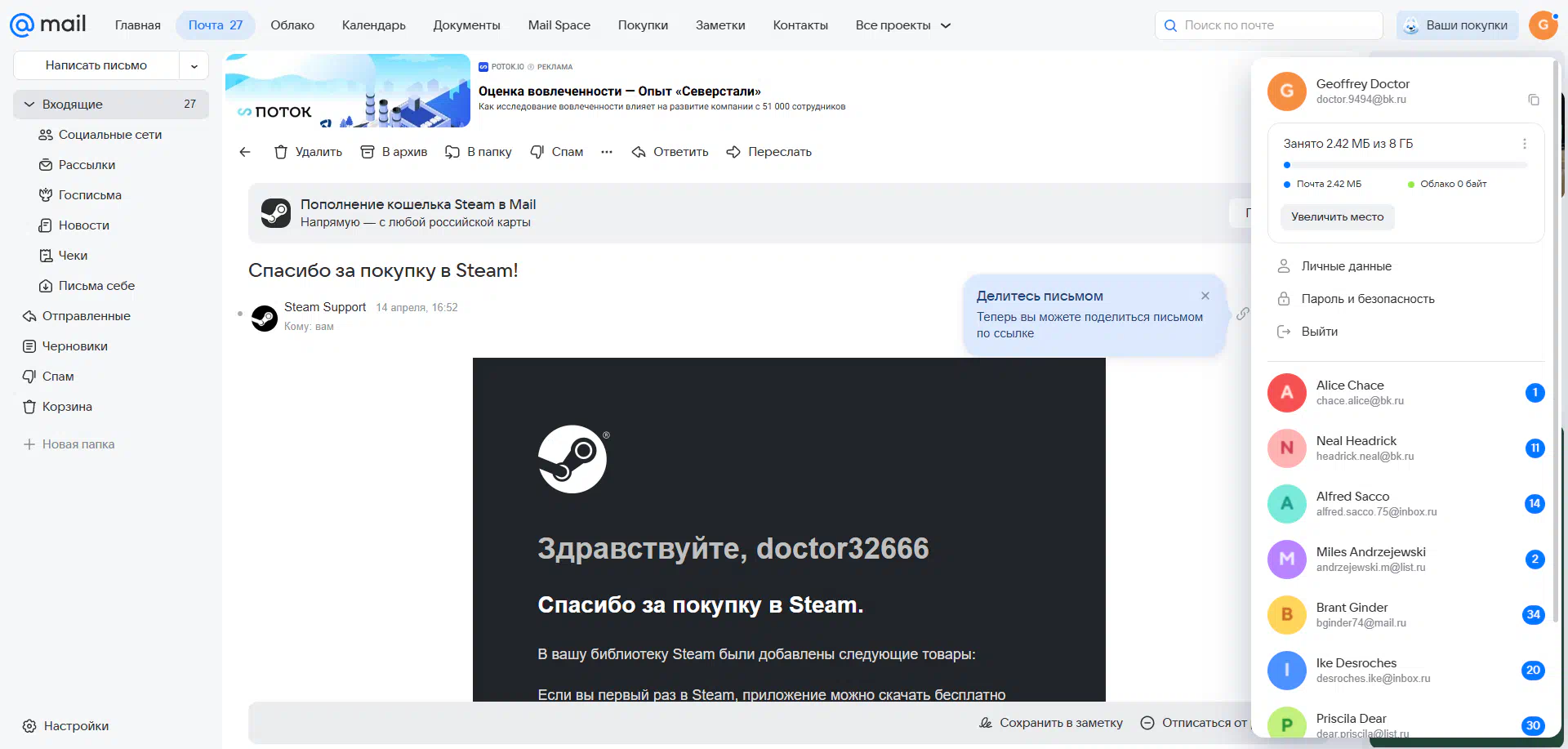Reply to the email with Ответить
This screenshot has width=1568, height=749.
point(670,152)
